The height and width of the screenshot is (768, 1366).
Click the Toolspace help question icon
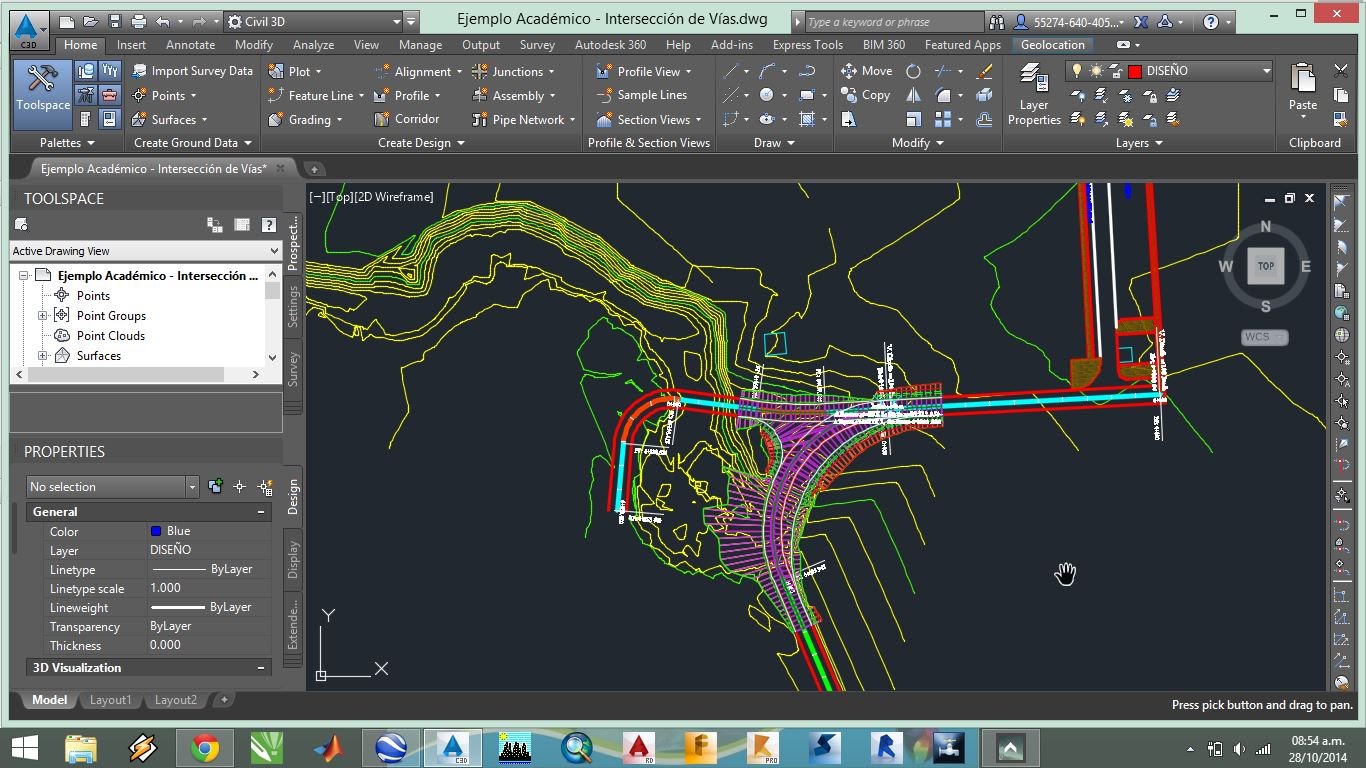[268, 225]
